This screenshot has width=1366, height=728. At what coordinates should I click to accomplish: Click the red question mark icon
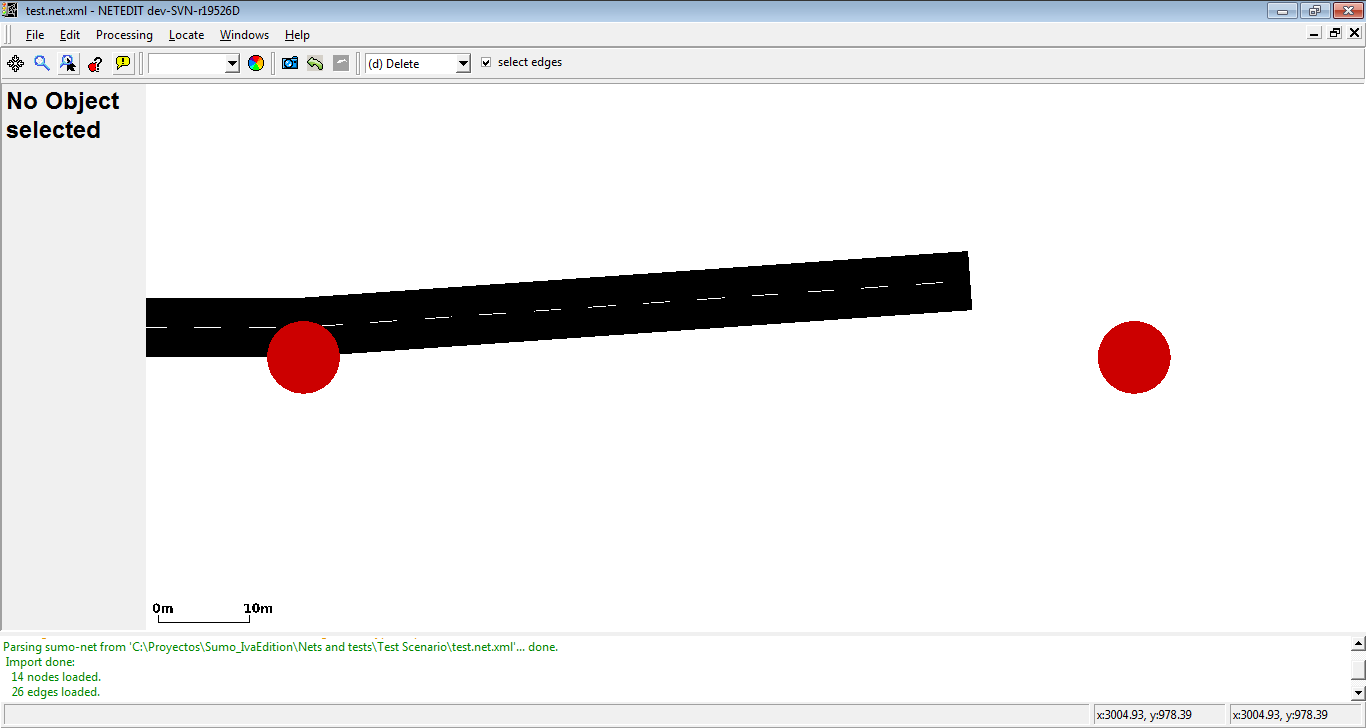pos(95,63)
